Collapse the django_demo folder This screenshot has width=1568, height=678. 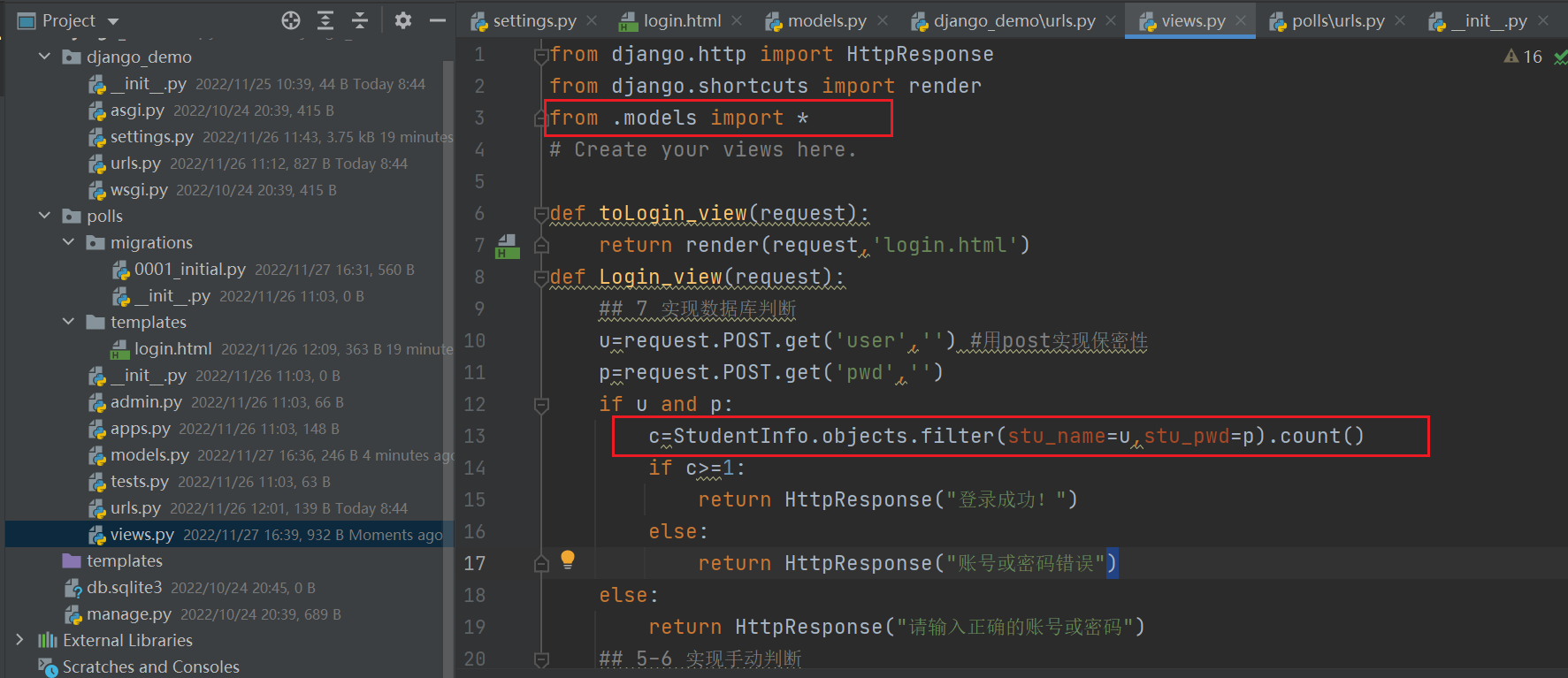(45, 57)
